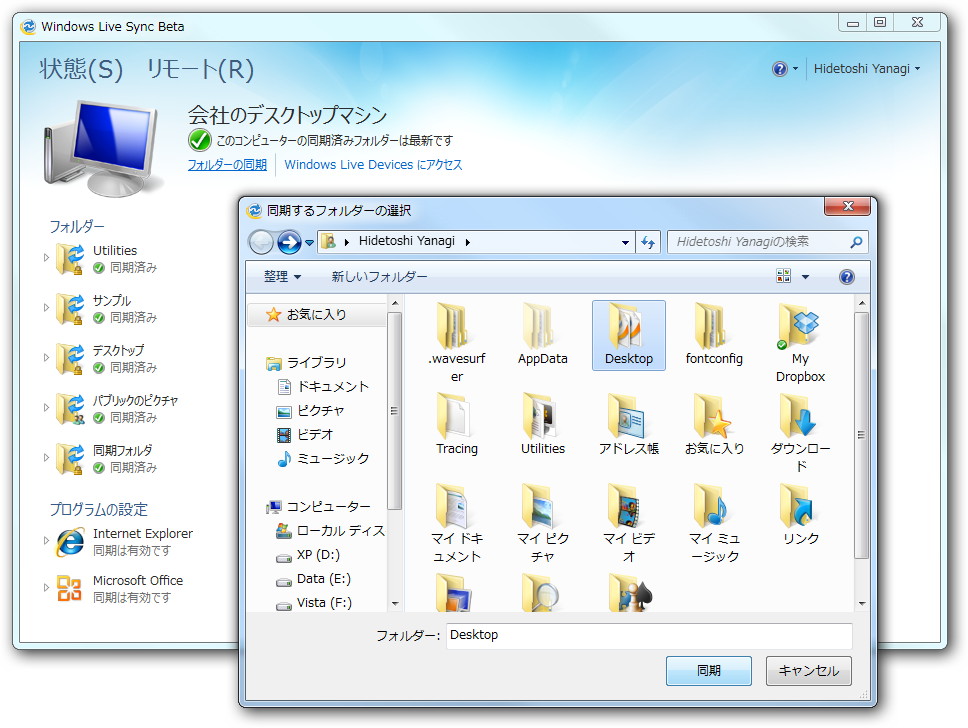Screen dimensions: 968x728
Task: Click 新しいフォルダー in the toolbar
Action: click(379, 277)
